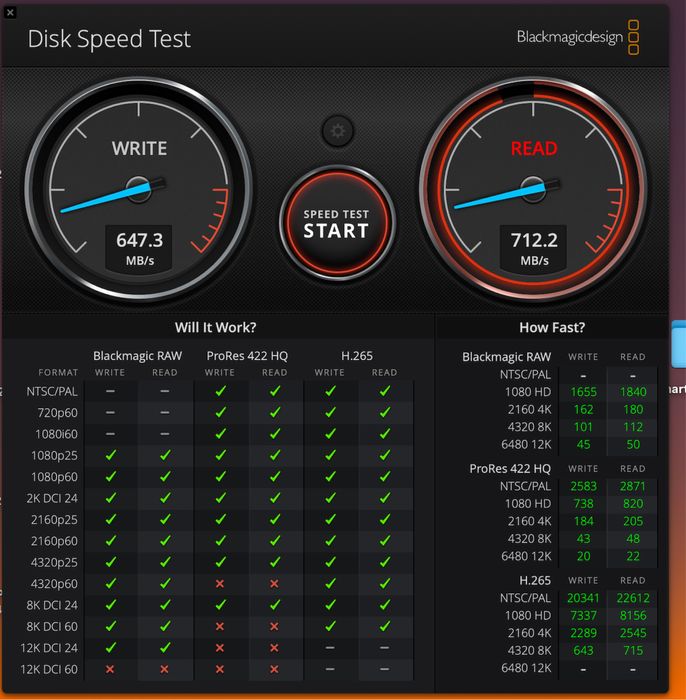Click the 12K DCI 60 format row label
Screen dimensions: 686x700
tap(49, 670)
